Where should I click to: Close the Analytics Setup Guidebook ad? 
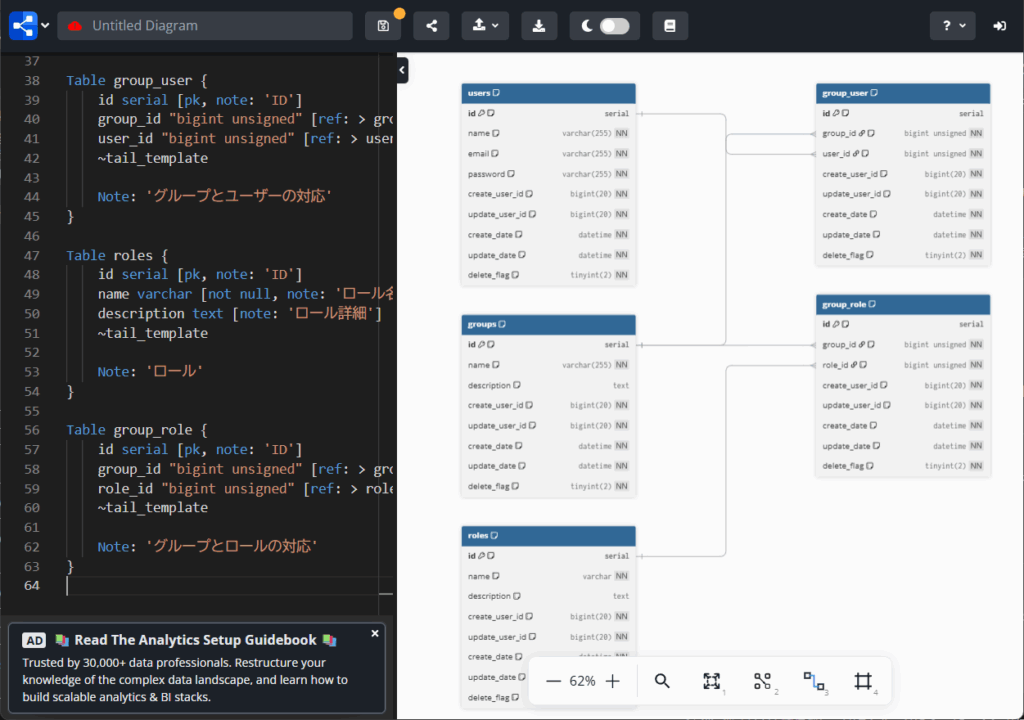pyautogui.click(x=375, y=633)
